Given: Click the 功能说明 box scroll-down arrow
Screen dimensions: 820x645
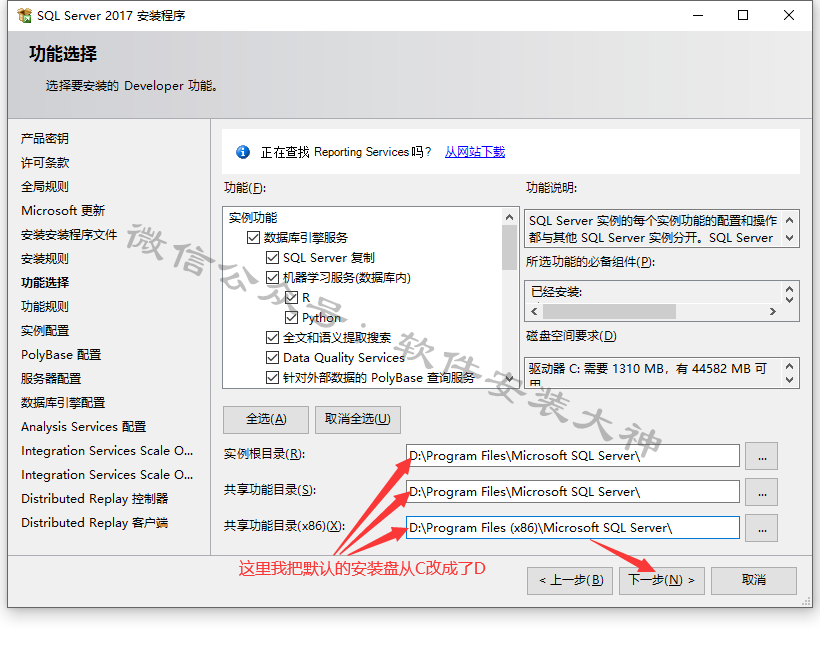Looking at the screenshot, I should (x=790, y=238).
